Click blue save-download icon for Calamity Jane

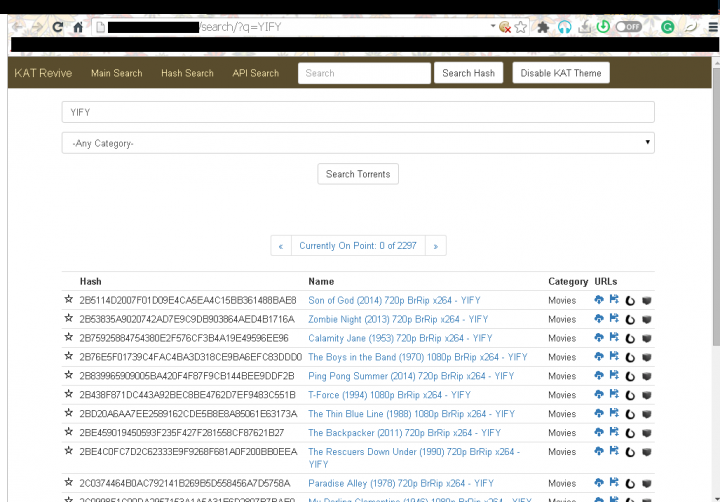point(614,337)
